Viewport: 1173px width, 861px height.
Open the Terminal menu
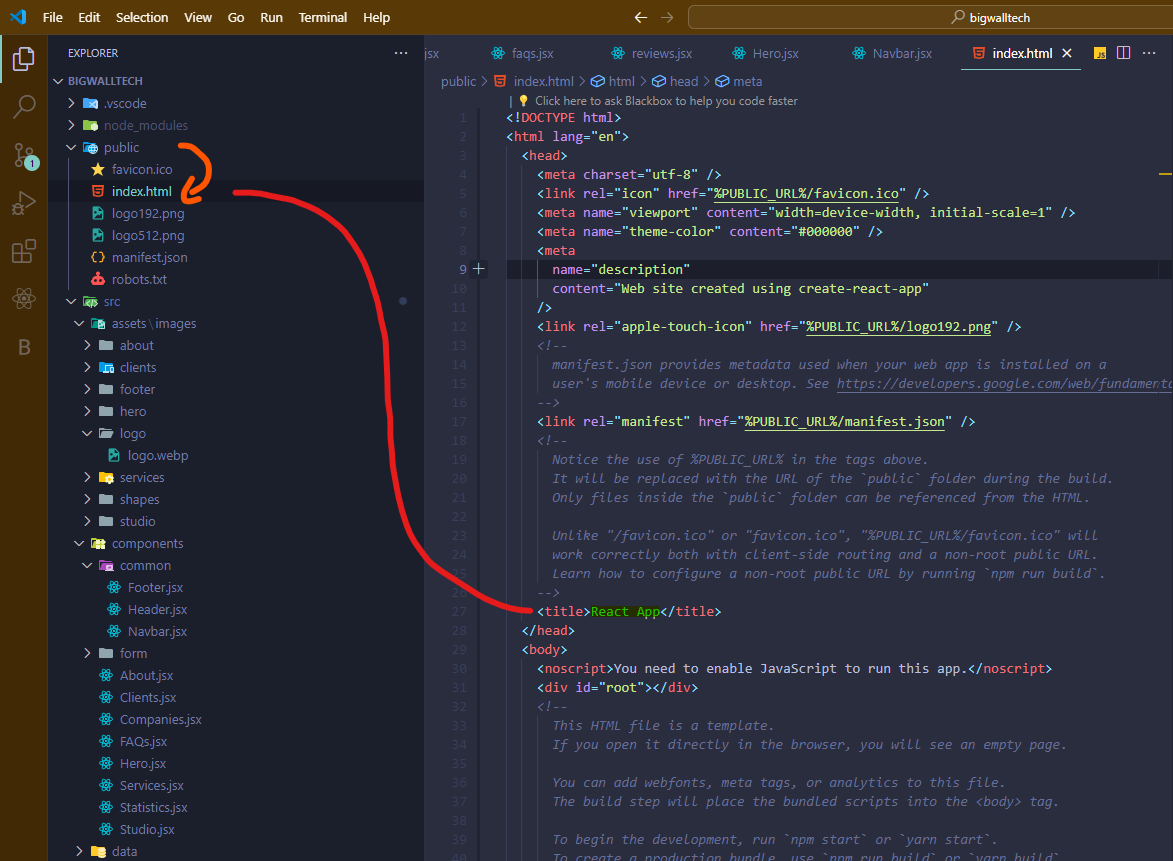322,18
